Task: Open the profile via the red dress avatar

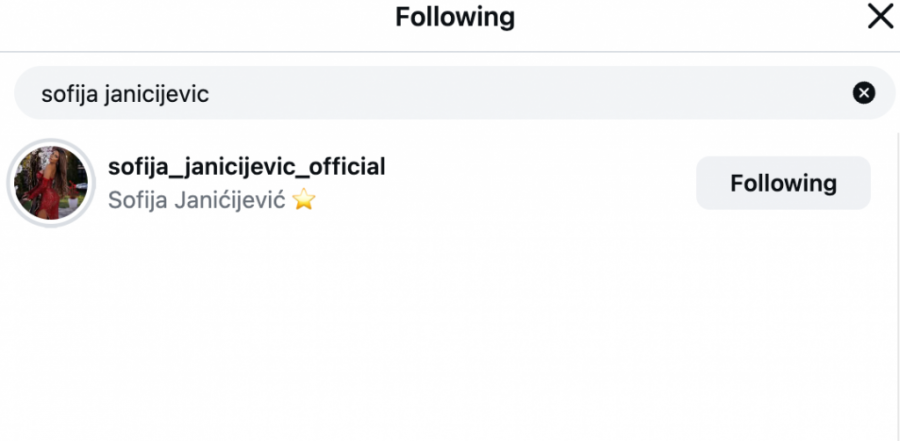Action: (51, 183)
